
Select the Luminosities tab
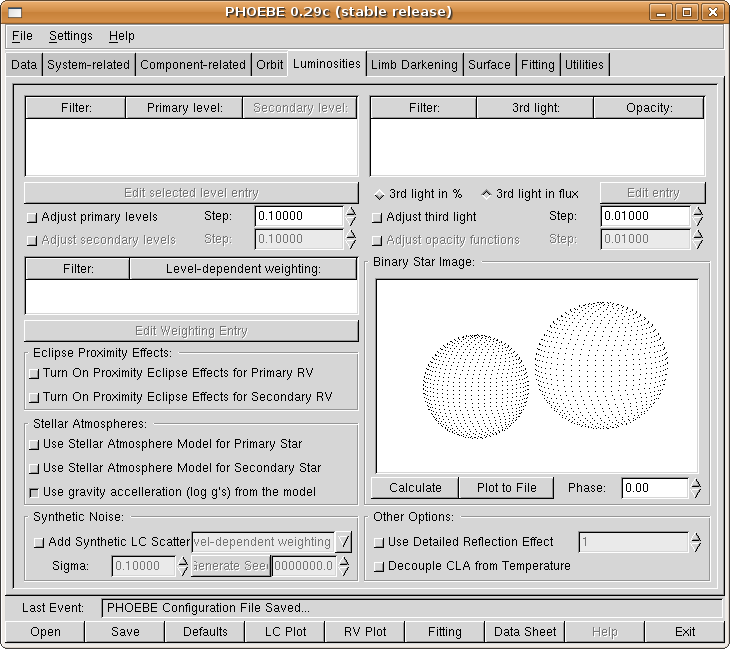(x=326, y=63)
